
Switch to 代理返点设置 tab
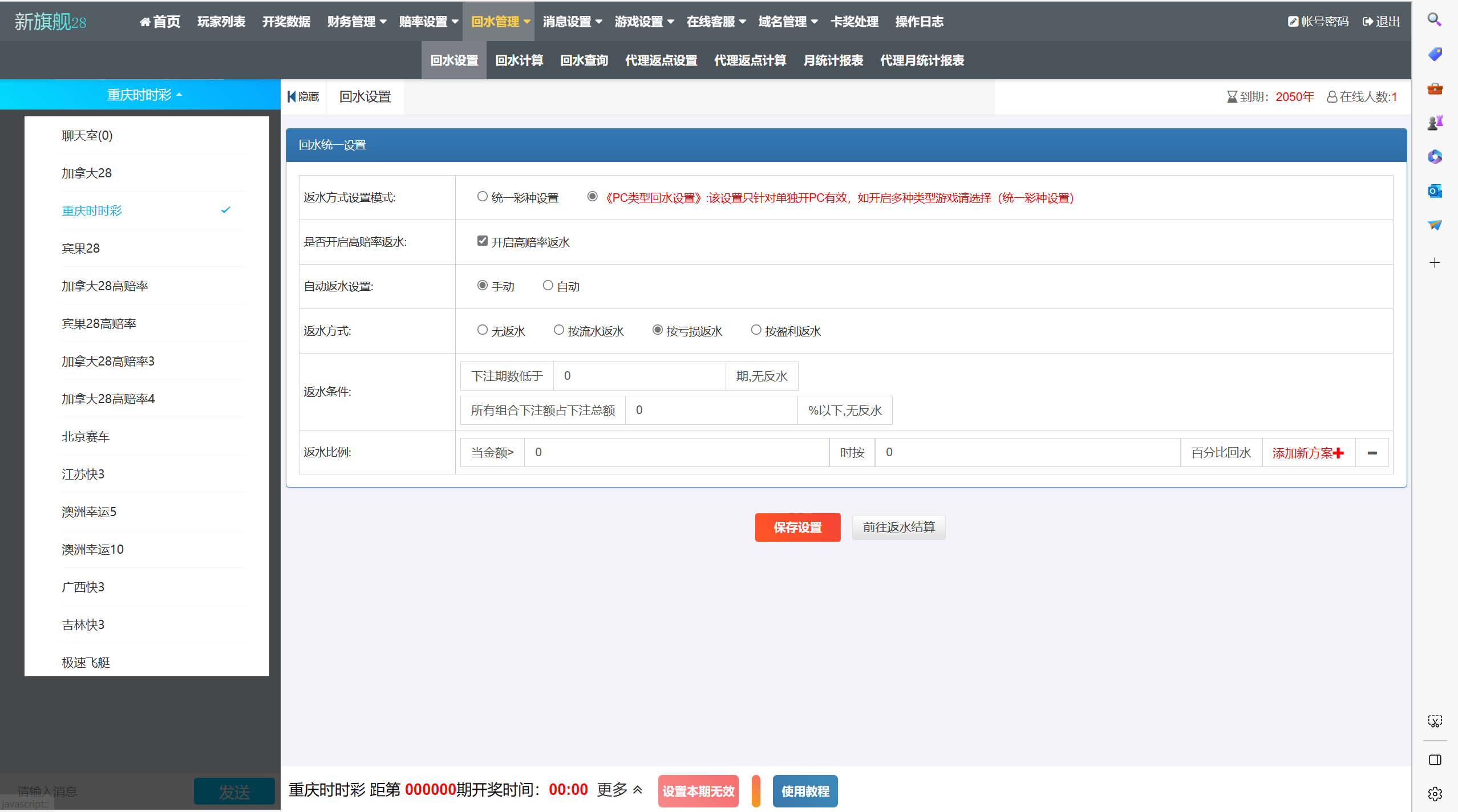tap(661, 60)
